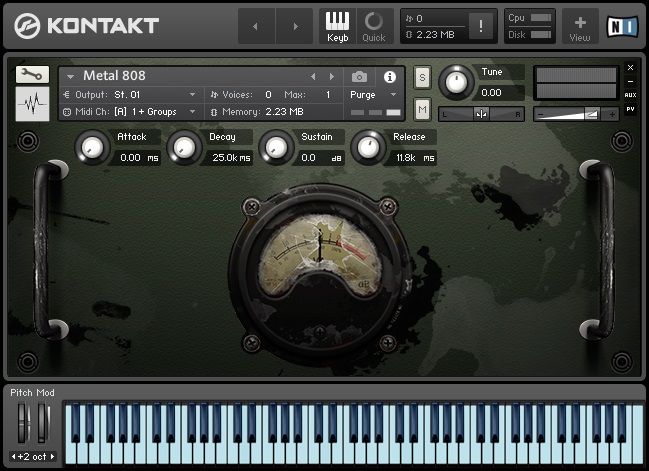Open the View plus menu
The width and height of the screenshot is (649, 471).
(x=580, y=25)
